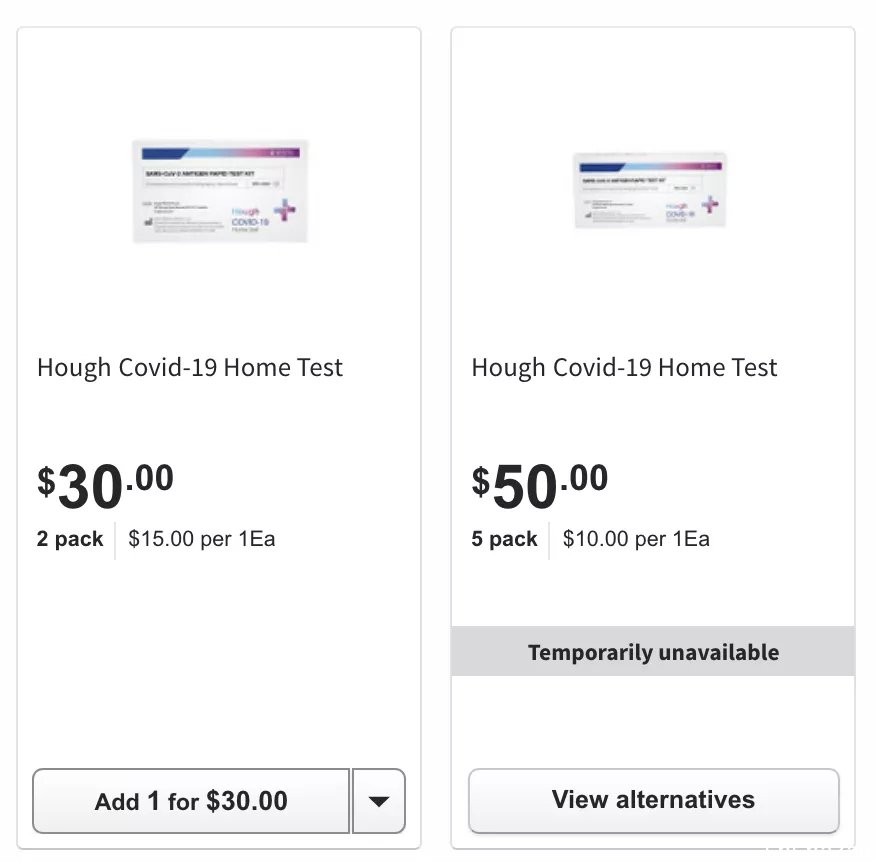Click the $10.00 per 1Ea unit price
The height and width of the screenshot is (862, 876).
click(636, 539)
